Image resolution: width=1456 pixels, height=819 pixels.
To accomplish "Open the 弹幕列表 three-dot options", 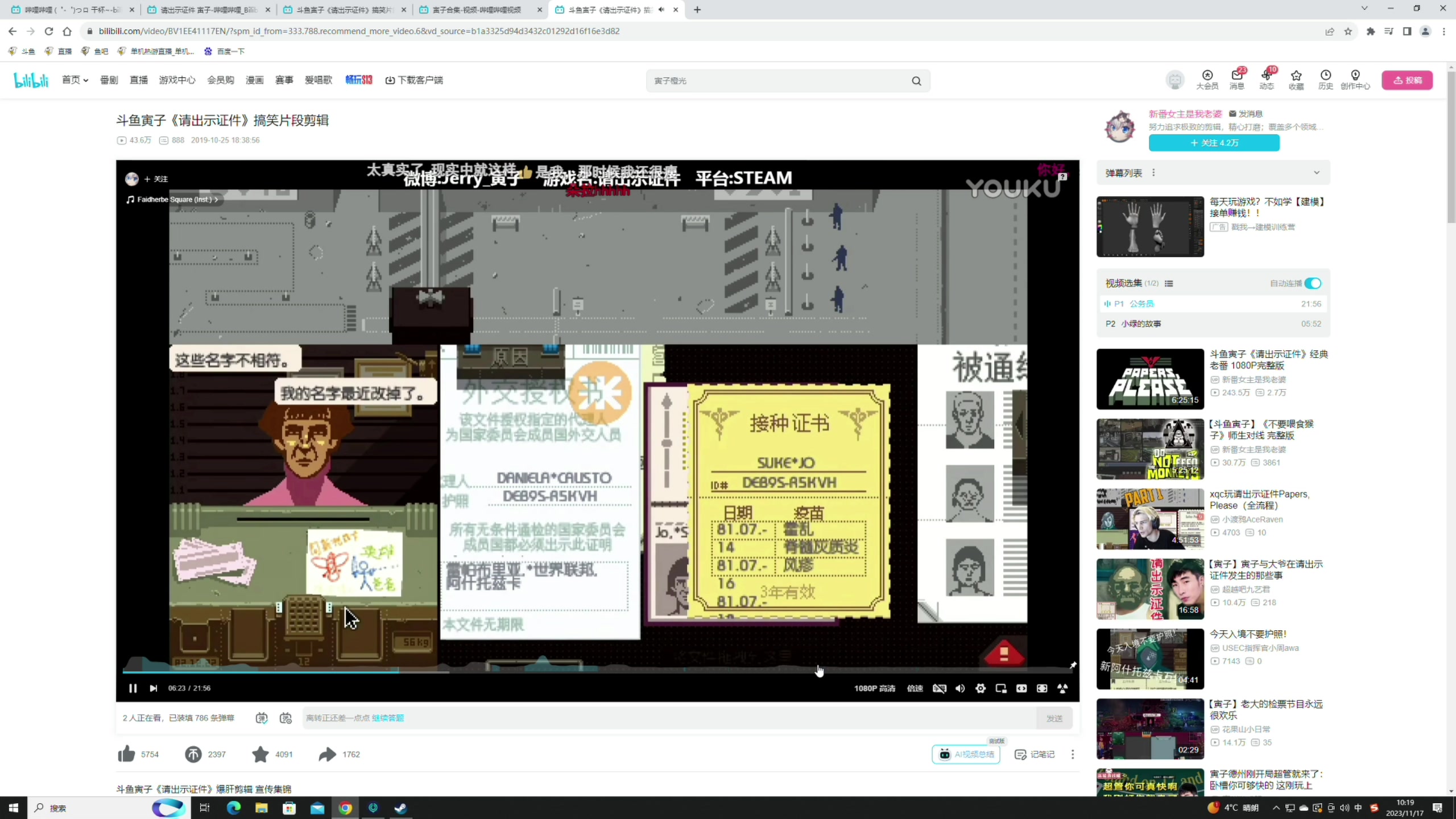I will pyautogui.click(x=1153, y=173).
